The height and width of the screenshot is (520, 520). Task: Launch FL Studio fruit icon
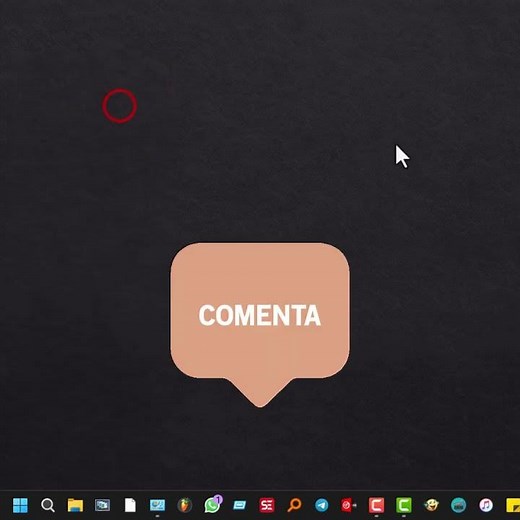[185, 505]
